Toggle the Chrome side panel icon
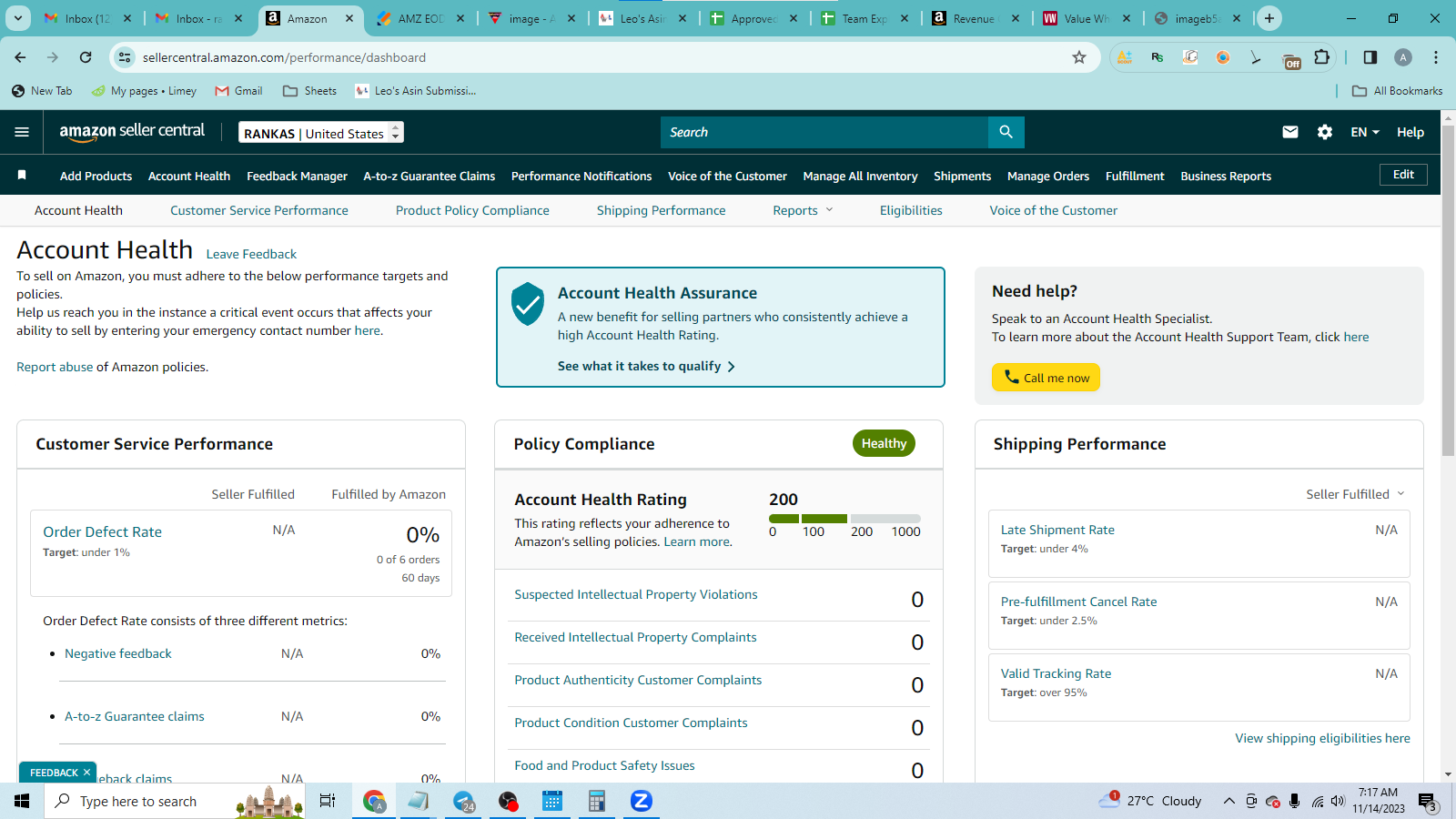The height and width of the screenshot is (819, 1456). coord(1370,57)
